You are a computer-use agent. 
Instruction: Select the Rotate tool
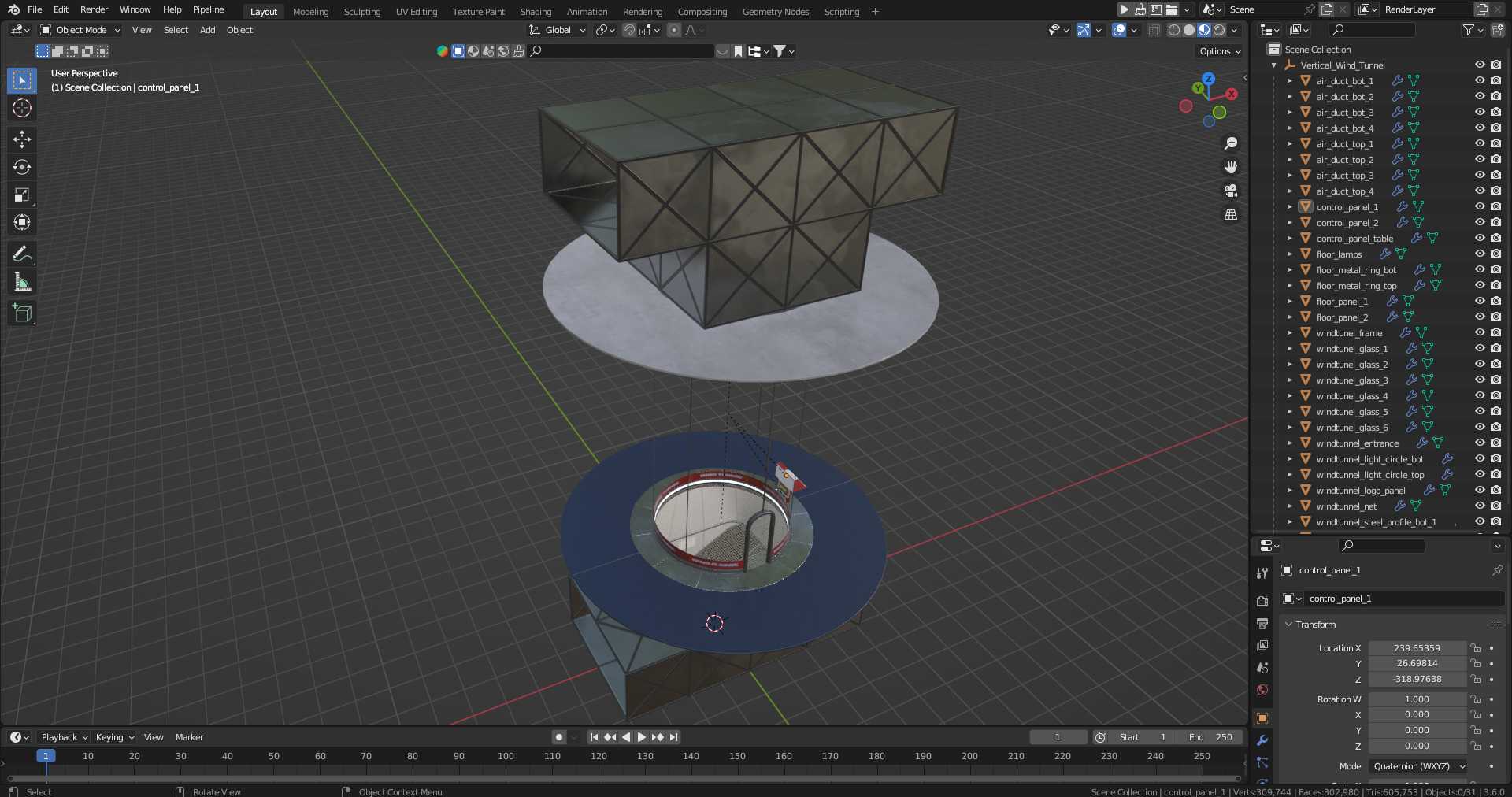coord(22,167)
